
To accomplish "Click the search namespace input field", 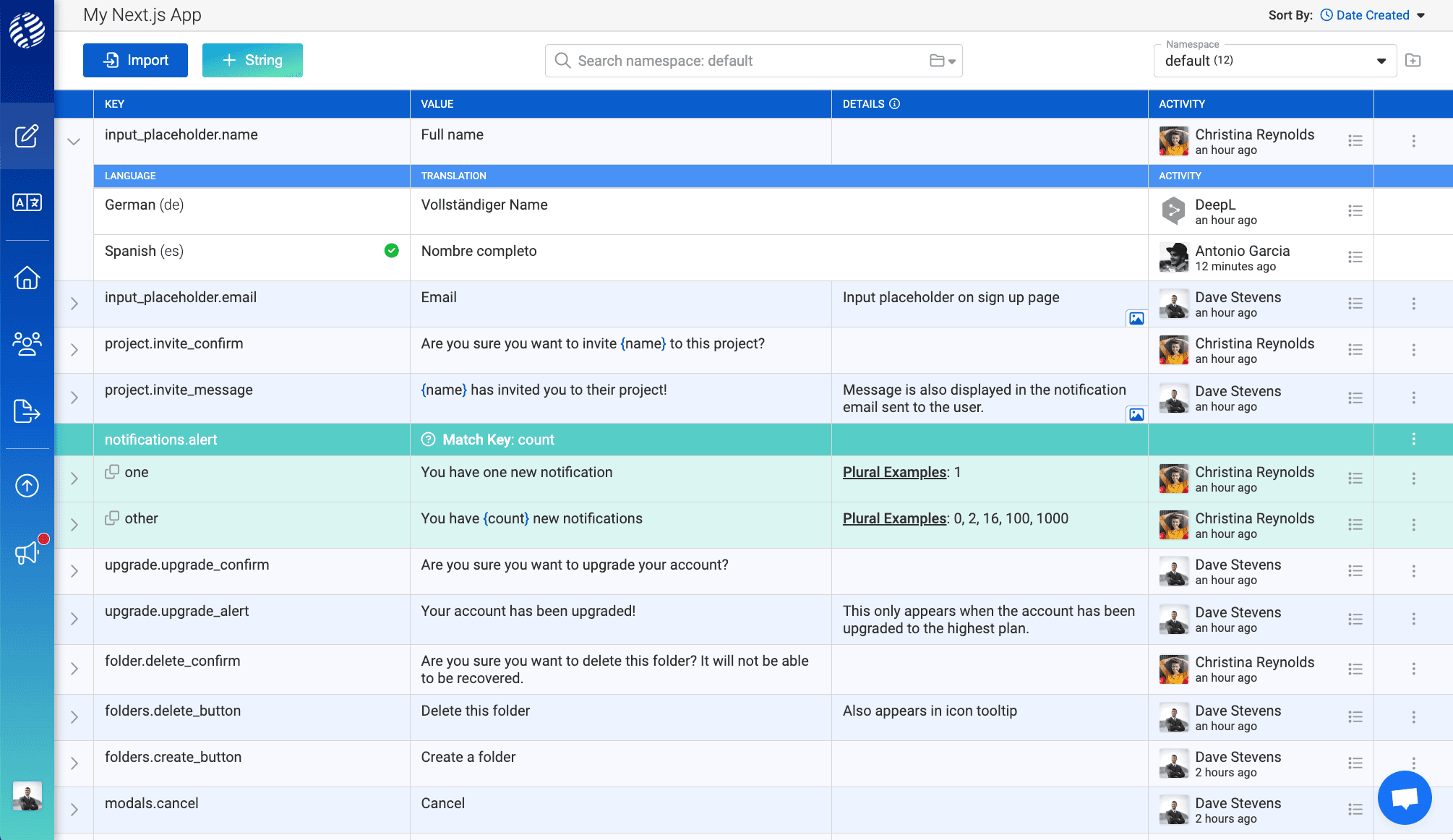I will click(754, 60).
